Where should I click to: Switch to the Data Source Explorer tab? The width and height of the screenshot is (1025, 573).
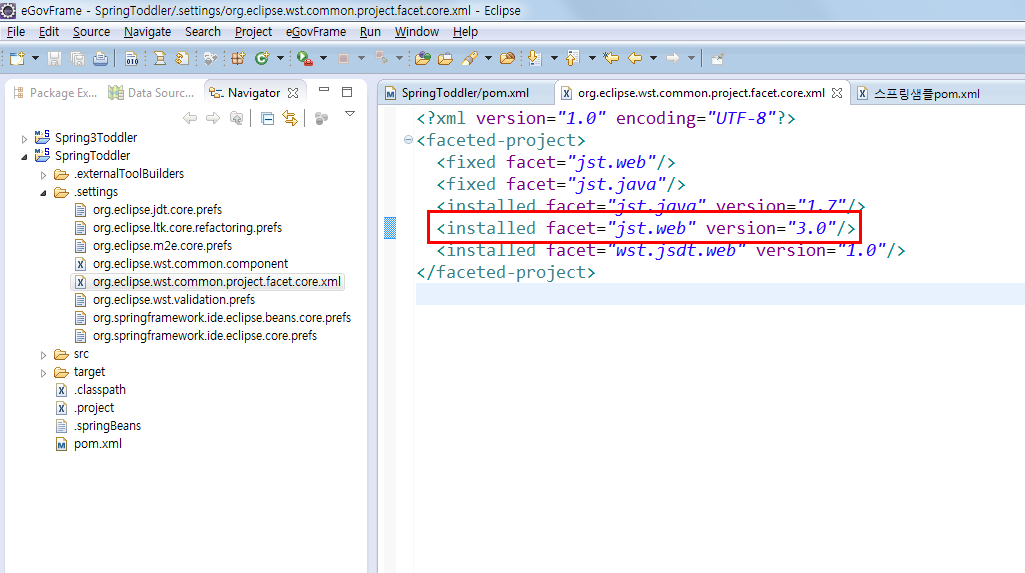[x=152, y=93]
